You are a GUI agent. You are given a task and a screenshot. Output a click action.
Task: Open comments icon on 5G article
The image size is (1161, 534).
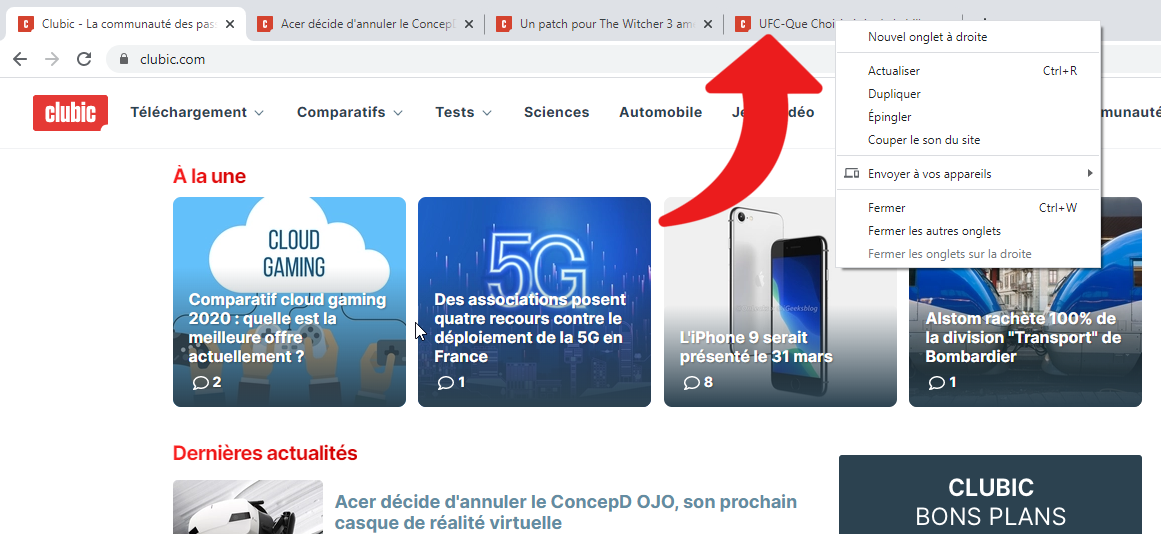446,383
